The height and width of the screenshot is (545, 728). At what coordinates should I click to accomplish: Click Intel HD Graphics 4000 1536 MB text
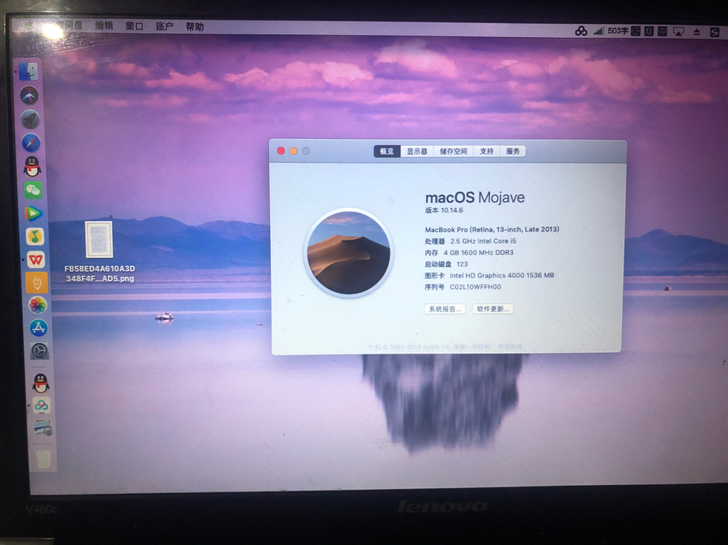pos(502,275)
